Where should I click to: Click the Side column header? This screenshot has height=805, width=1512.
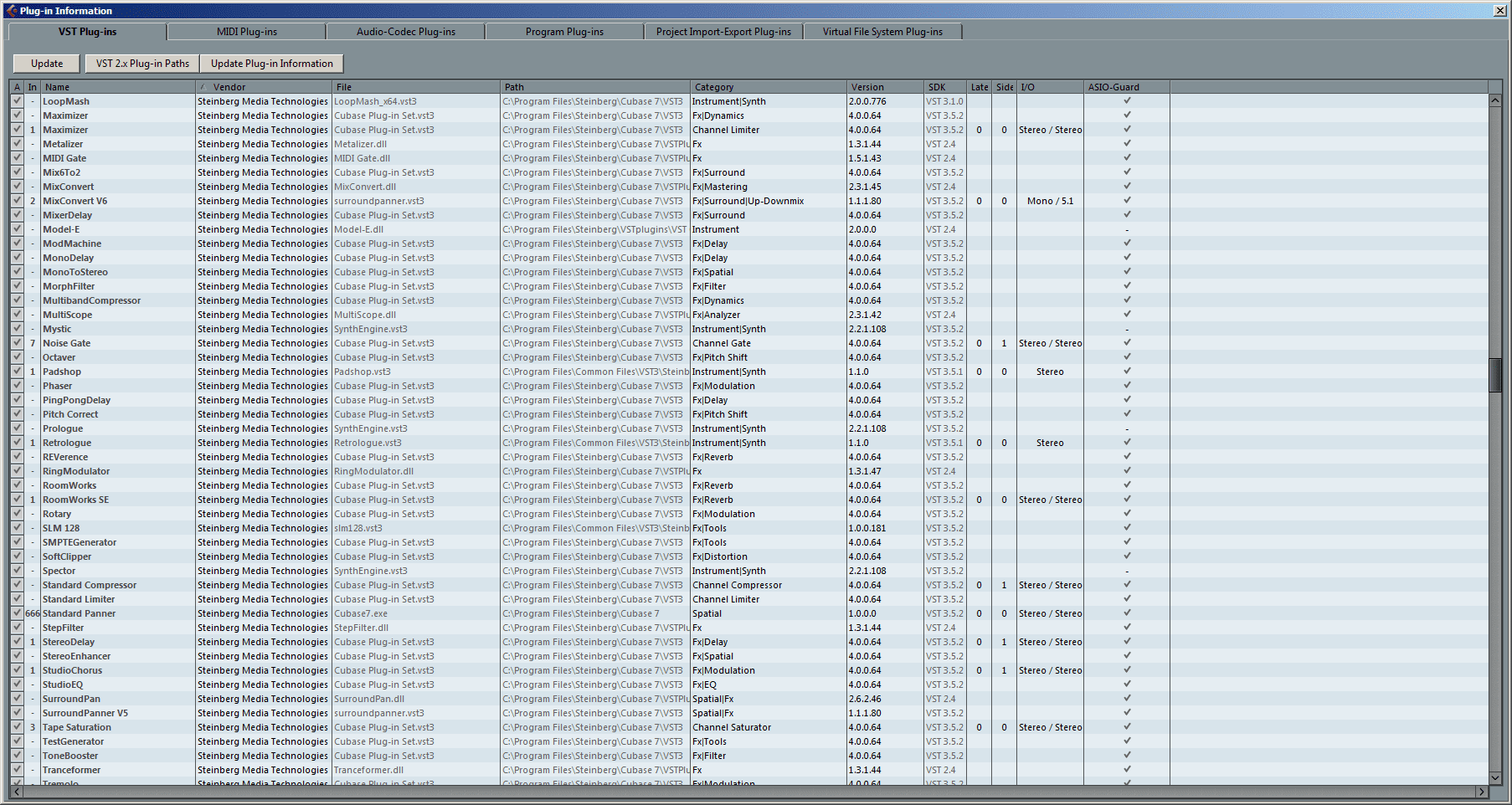(1005, 87)
